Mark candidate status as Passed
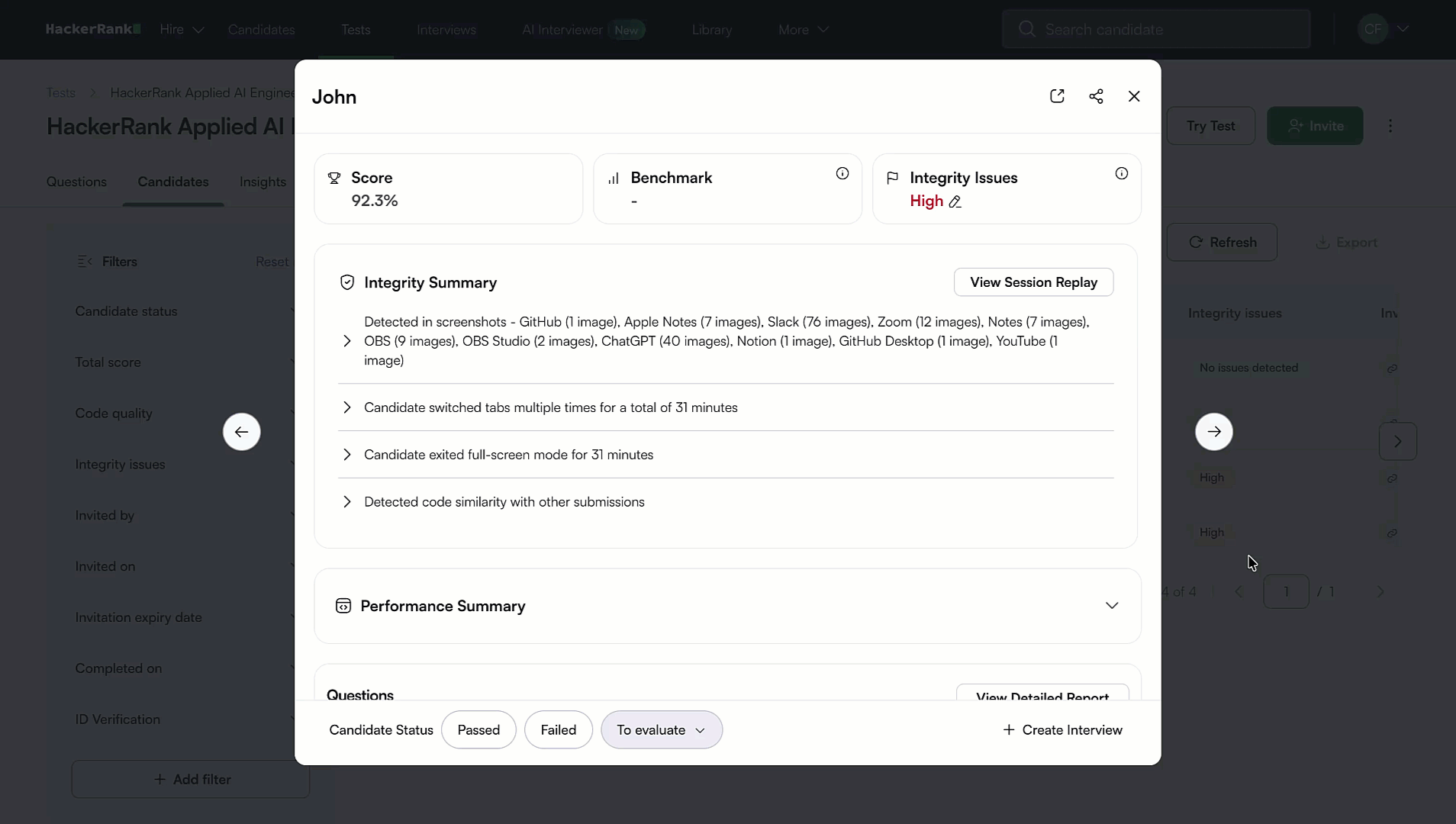1456x824 pixels. (478, 730)
